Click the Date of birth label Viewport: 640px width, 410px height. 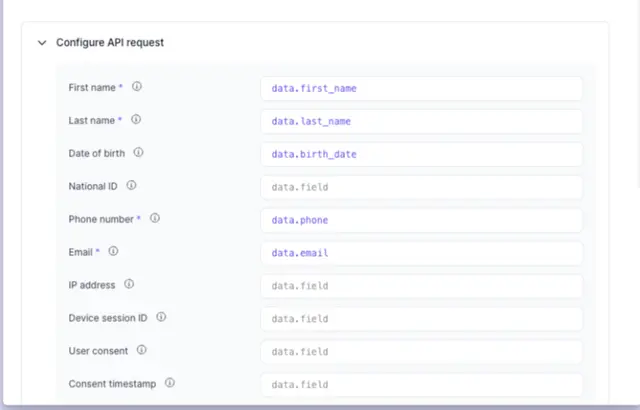[x=97, y=153]
